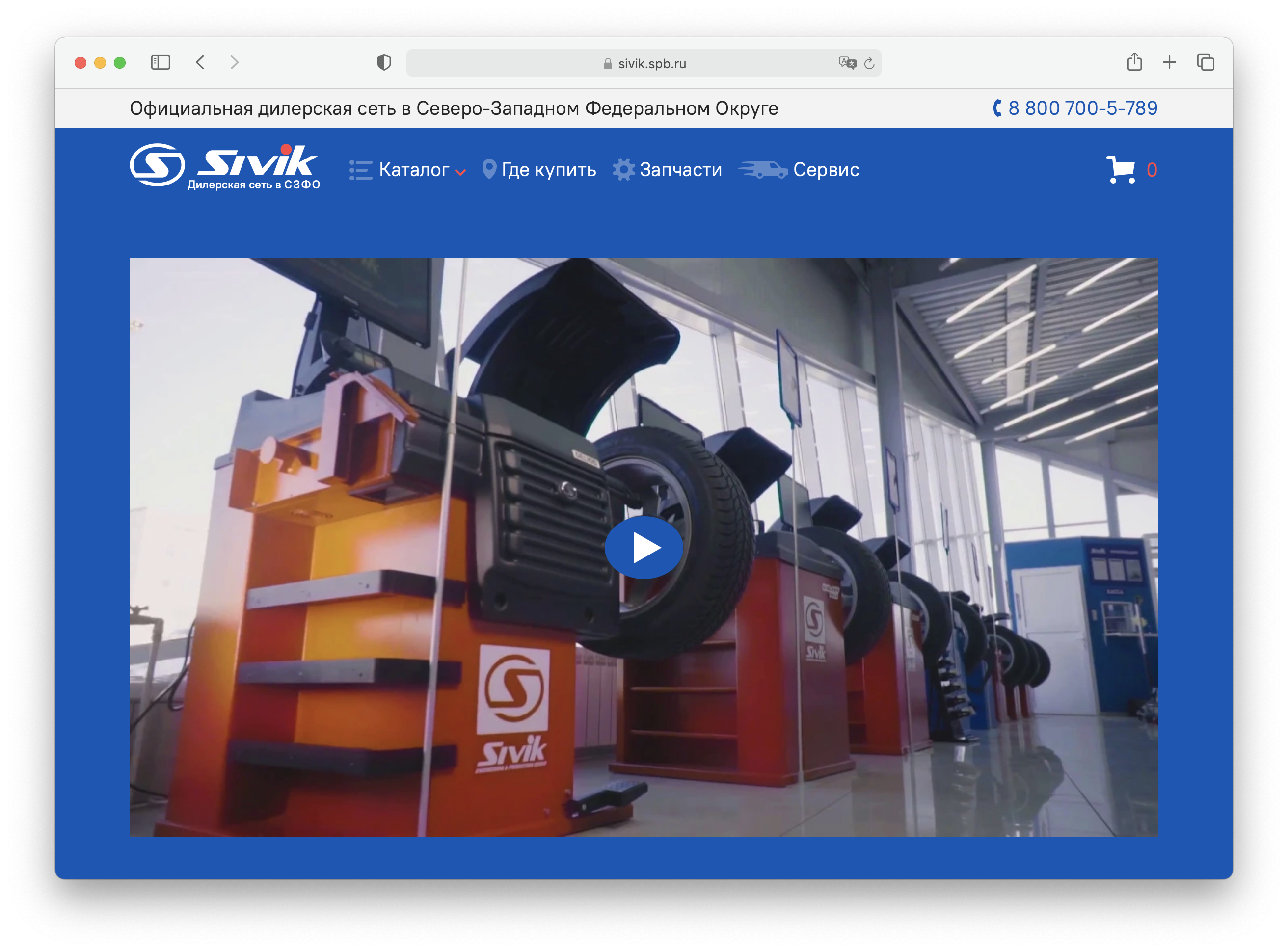
Task: Open the Share menu
Action: [x=1134, y=62]
